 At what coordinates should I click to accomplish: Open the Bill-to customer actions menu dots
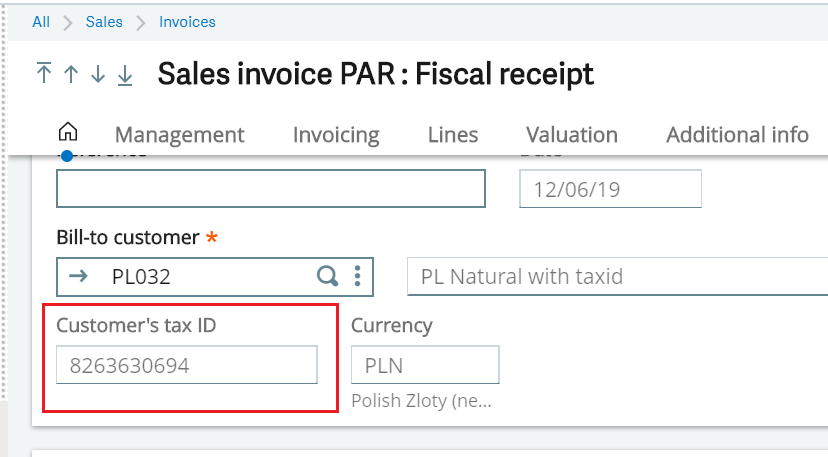tap(357, 276)
